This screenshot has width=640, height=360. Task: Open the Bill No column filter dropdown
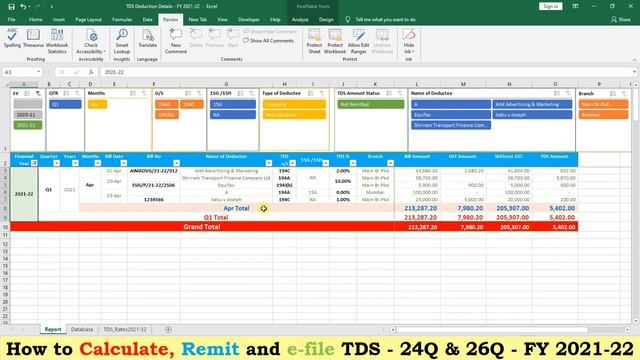(176, 163)
